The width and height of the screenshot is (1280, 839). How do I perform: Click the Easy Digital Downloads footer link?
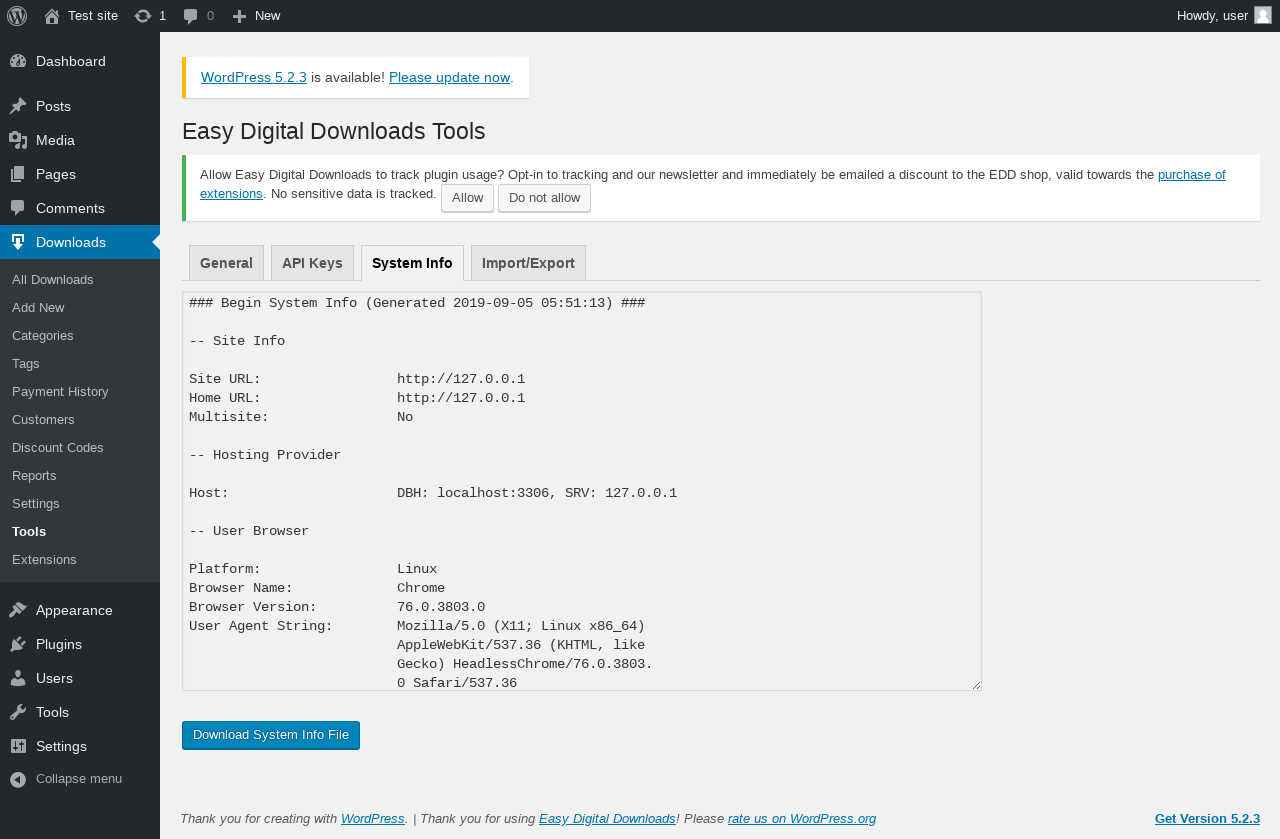pyautogui.click(x=607, y=818)
